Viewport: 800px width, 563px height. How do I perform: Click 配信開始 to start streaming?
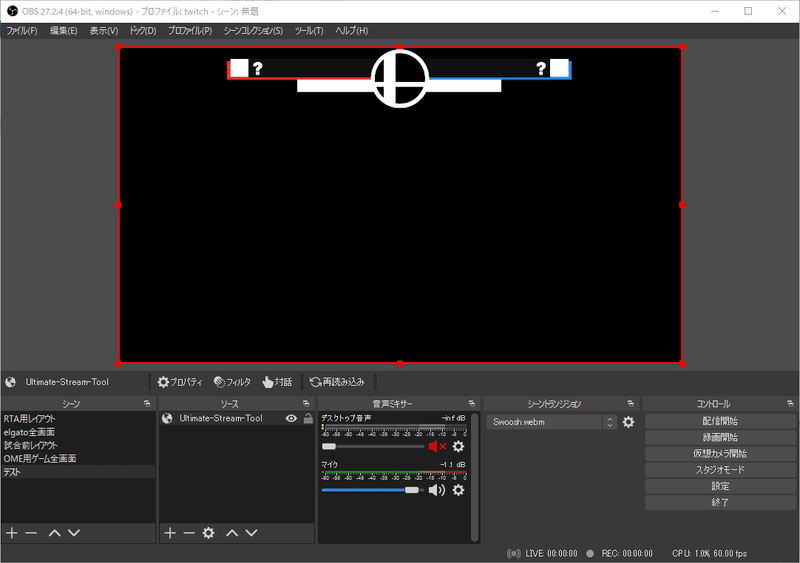(720, 421)
